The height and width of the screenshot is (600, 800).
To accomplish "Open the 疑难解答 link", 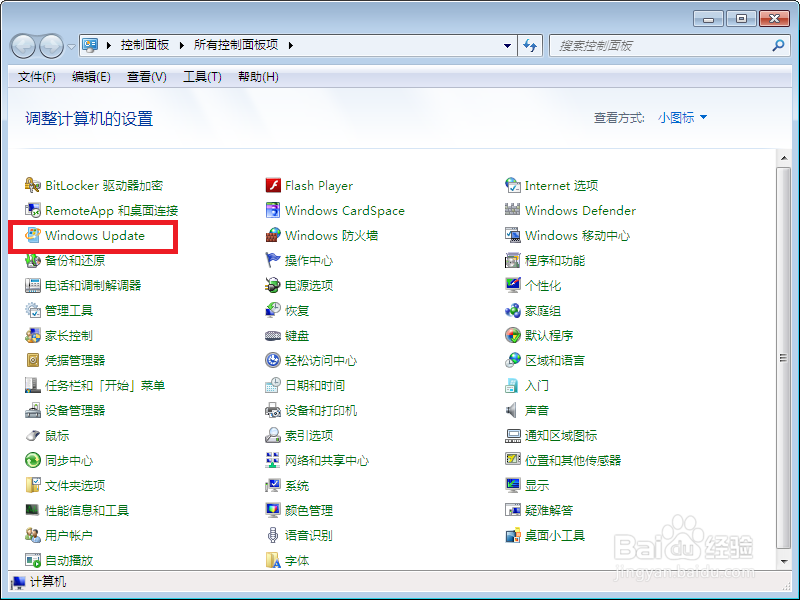I will click(549, 510).
